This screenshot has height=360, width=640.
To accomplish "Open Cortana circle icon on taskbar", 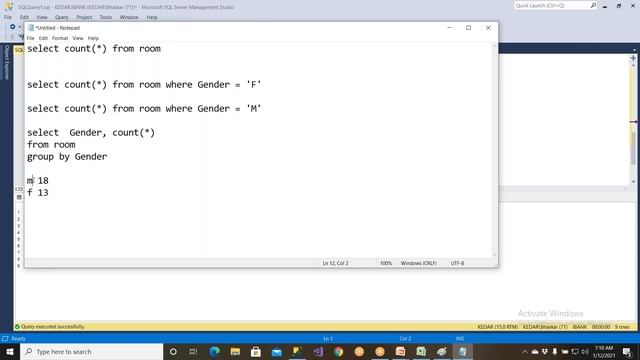I will (x=173, y=351).
